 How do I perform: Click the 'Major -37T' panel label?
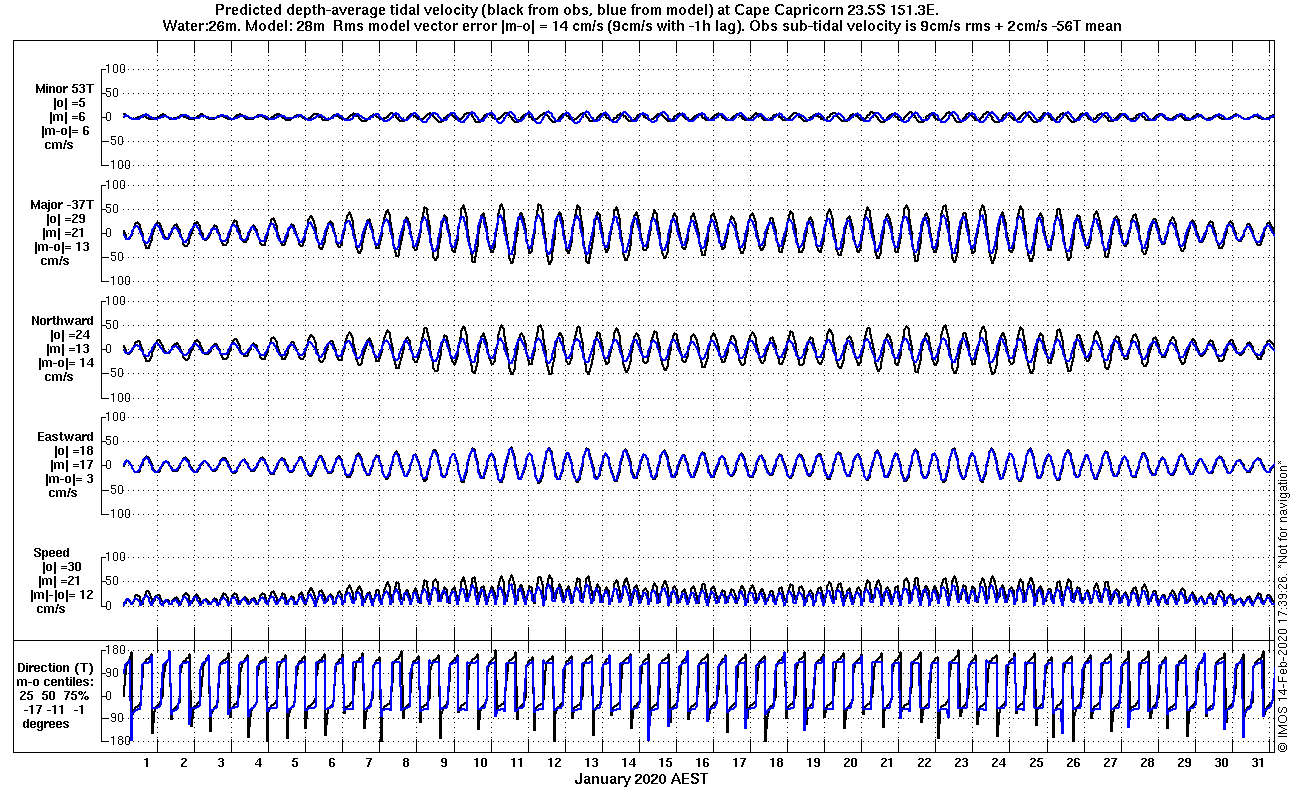62,205
